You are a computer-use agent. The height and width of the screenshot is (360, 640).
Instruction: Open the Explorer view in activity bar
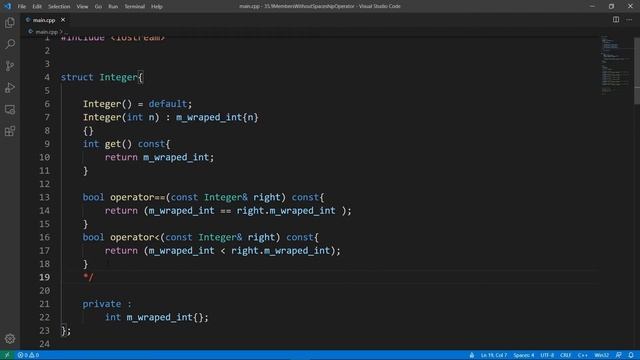[x=10, y=22]
